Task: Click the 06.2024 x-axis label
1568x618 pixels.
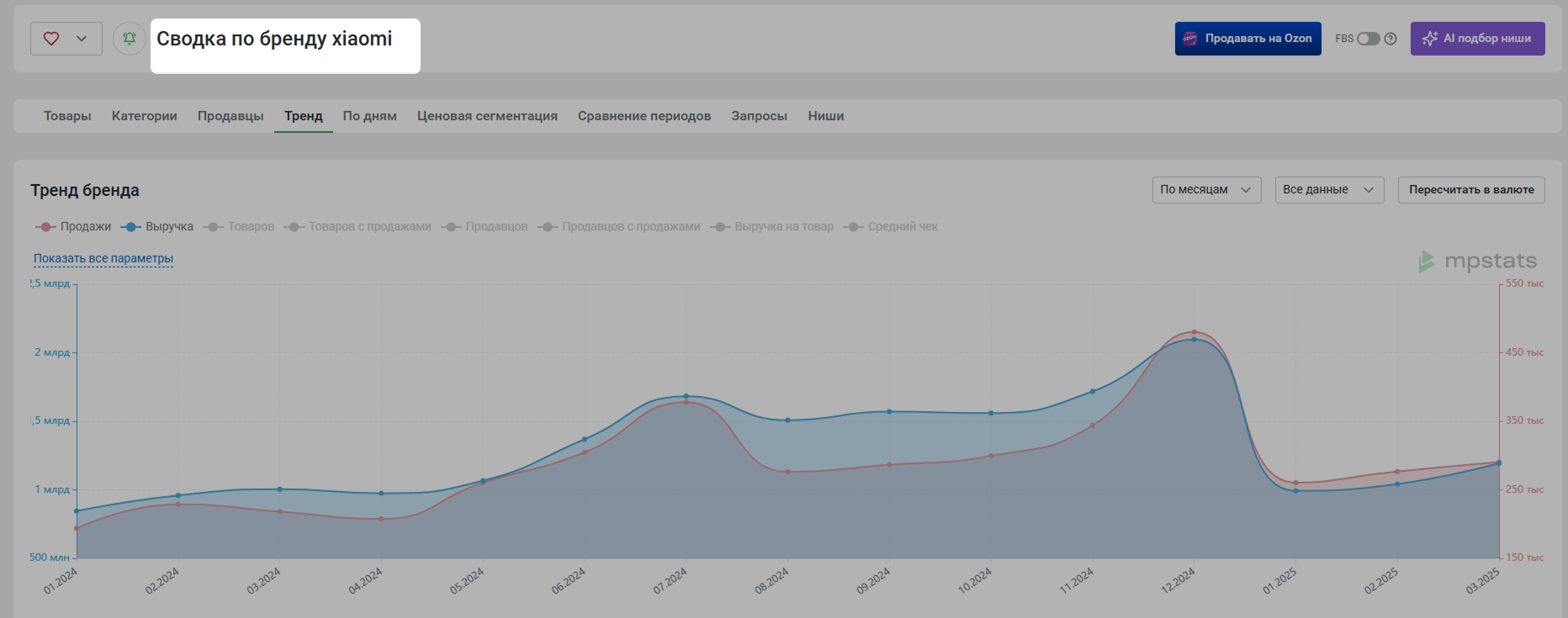Action: coord(569,581)
